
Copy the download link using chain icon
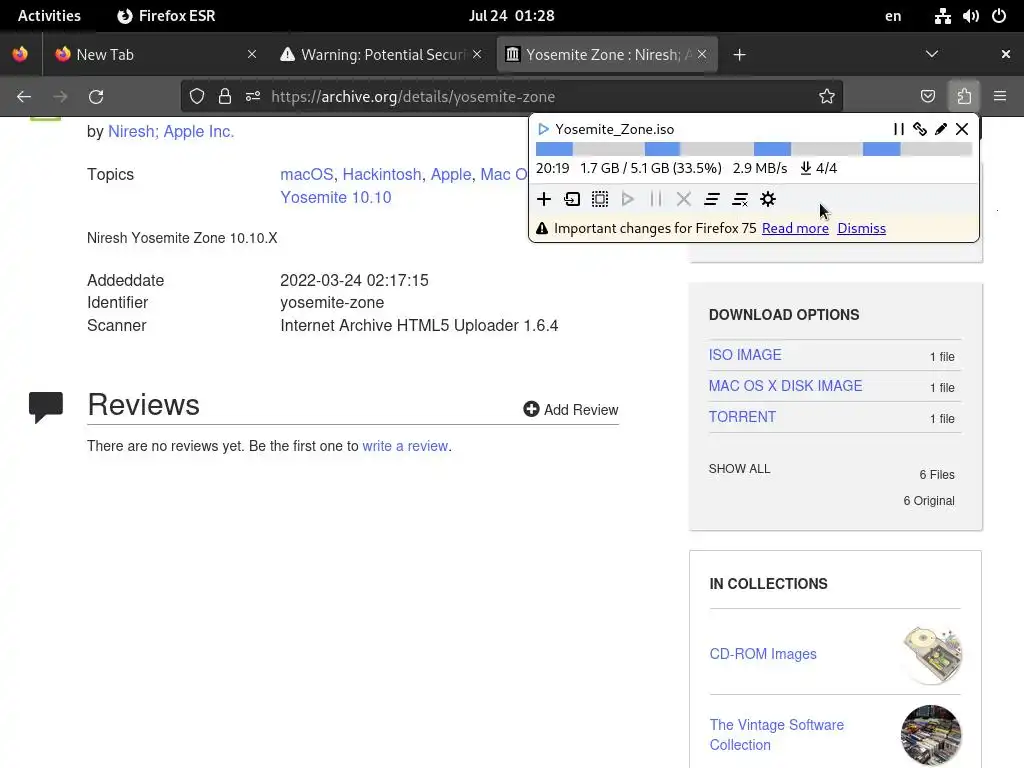click(x=920, y=129)
